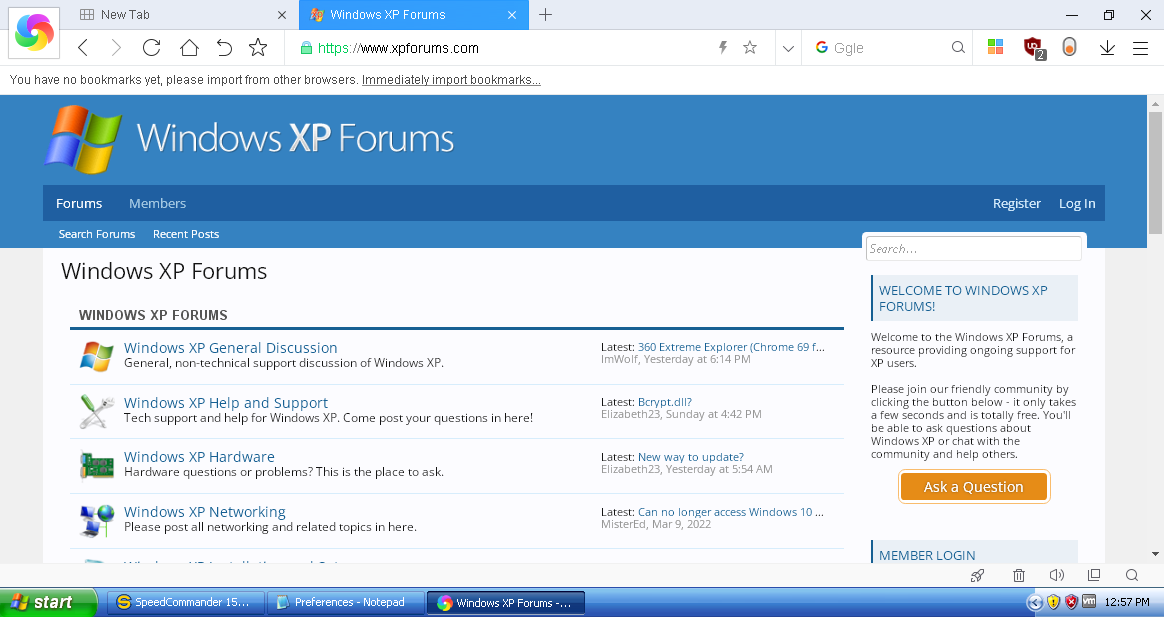Screen dimensions: 1164x617
Task: Open the uBlock Origin extension icon
Action: pyautogui.click(x=1033, y=48)
